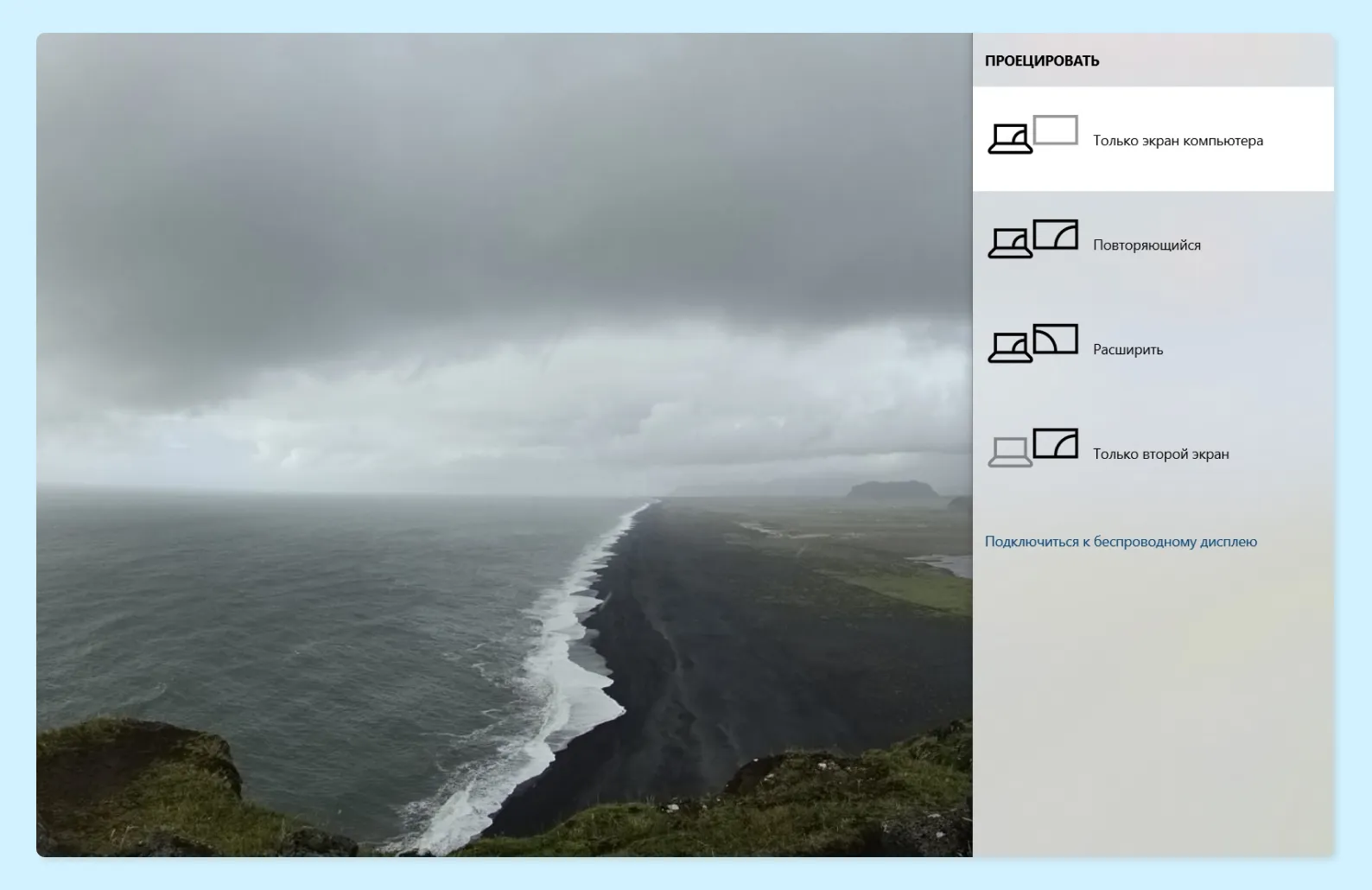Click the 'Только второй экран' icon
Image resolution: width=1372 pixels, height=890 pixels.
click(1032, 448)
